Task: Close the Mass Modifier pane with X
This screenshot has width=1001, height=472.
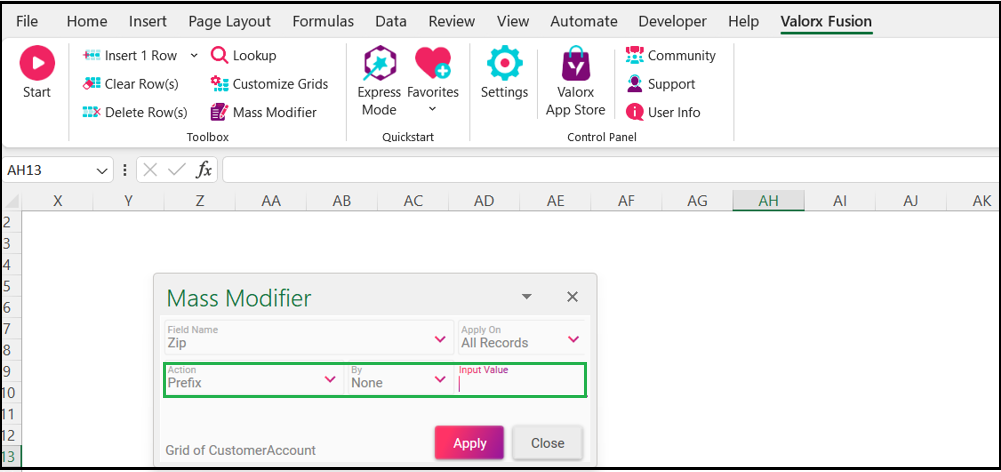Action: 573,296
